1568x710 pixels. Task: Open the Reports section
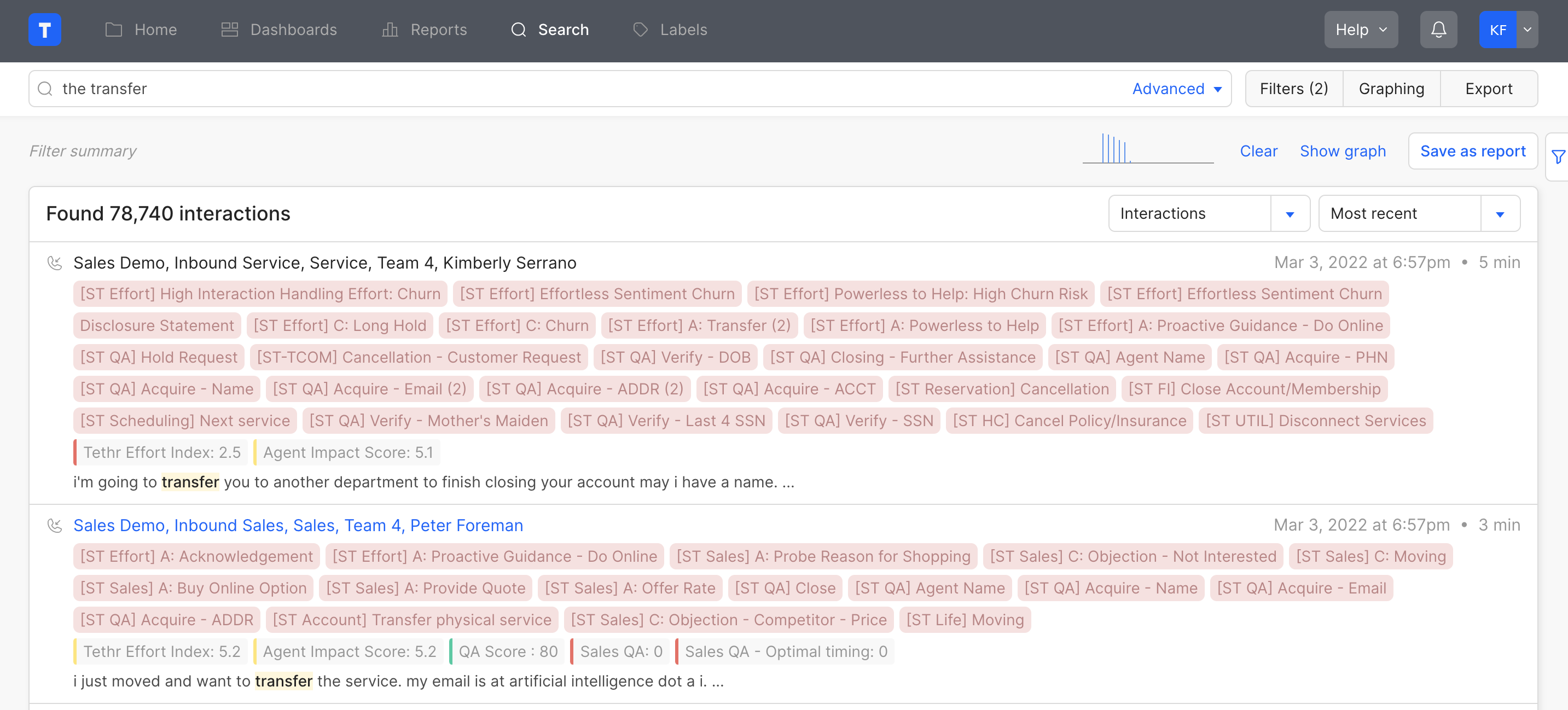point(424,29)
